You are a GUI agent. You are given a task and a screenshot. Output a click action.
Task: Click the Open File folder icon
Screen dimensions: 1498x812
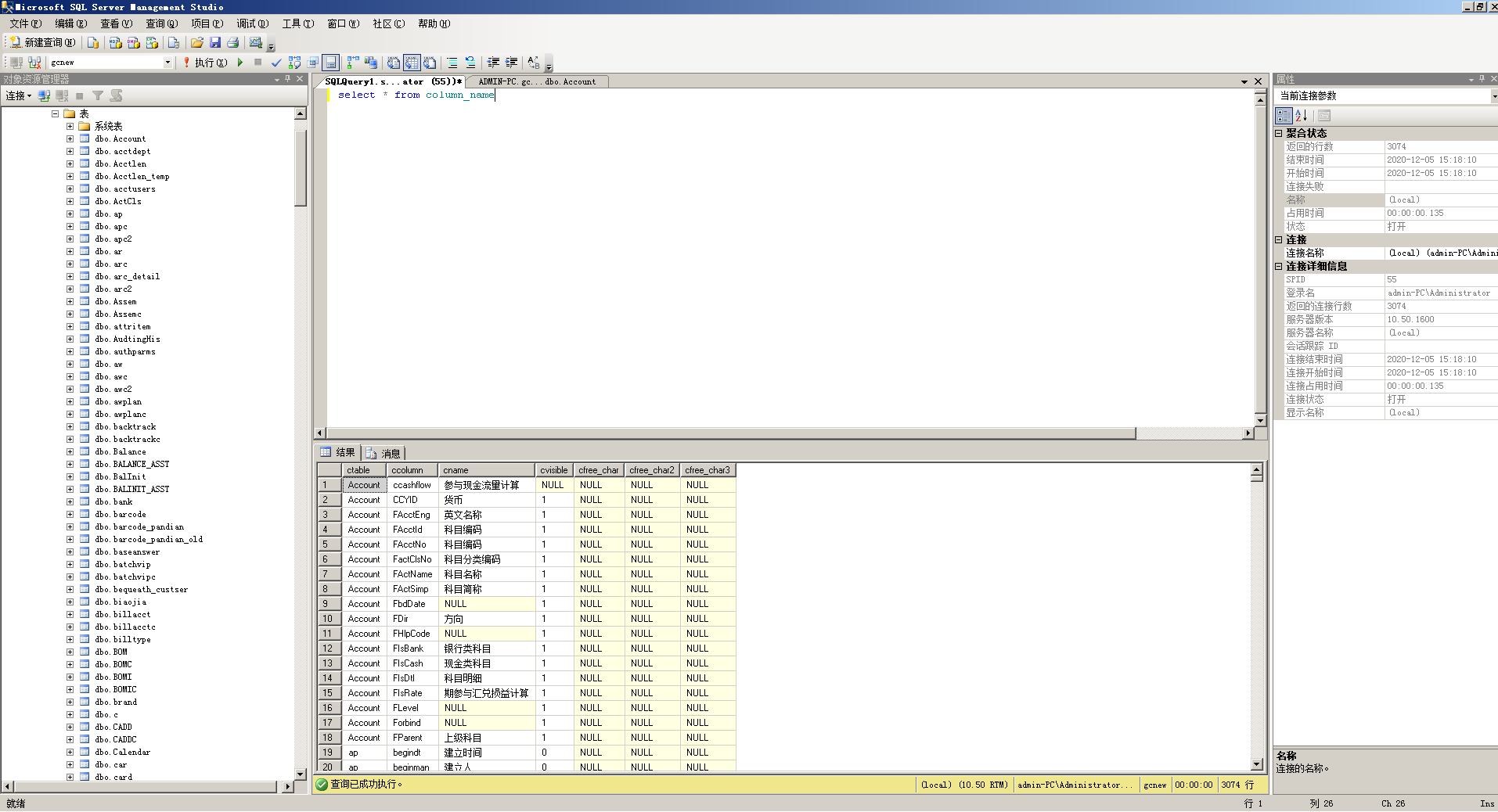pyautogui.click(x=197, y=43)
